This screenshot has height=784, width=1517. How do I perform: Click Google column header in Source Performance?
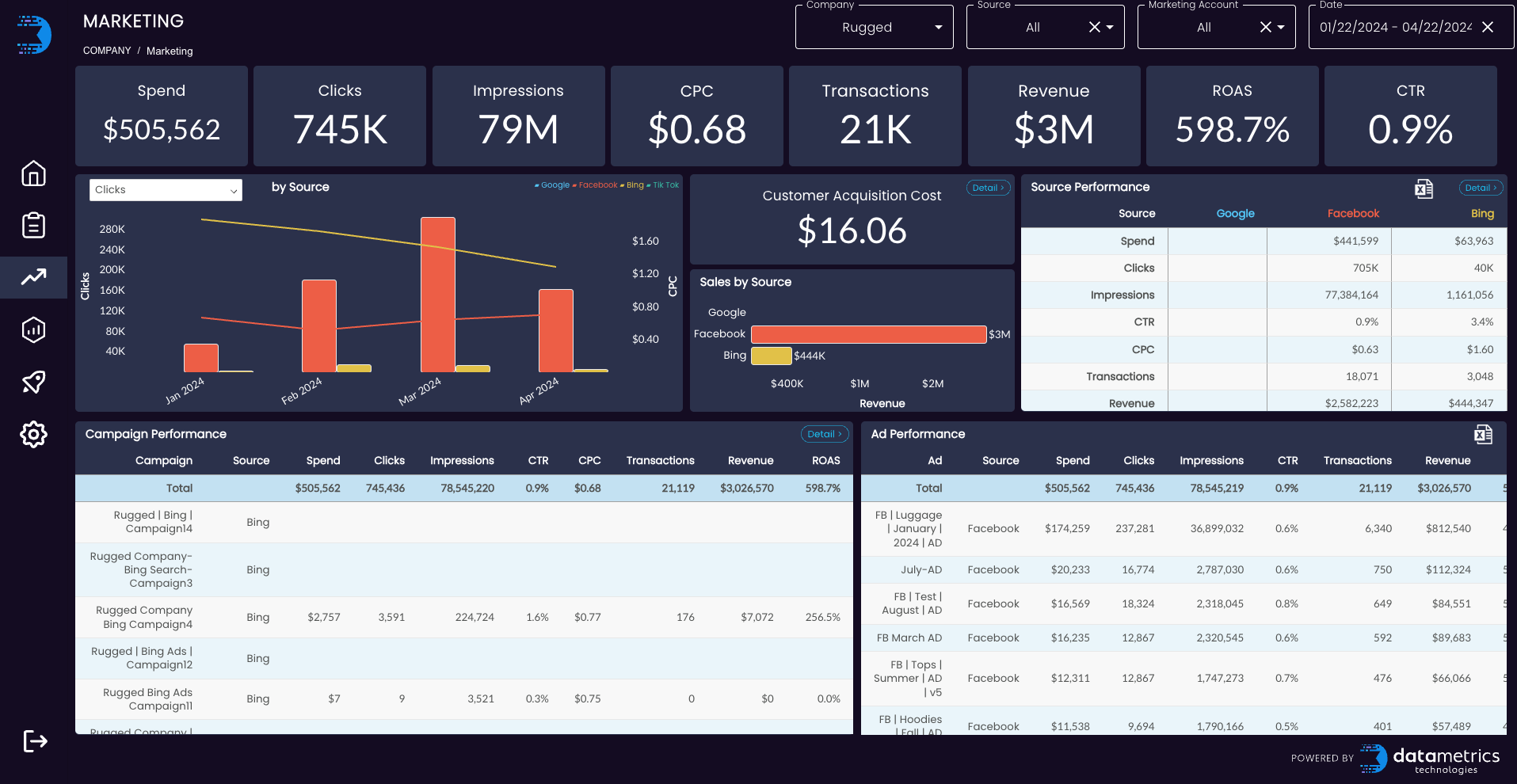coord(1236,214)
